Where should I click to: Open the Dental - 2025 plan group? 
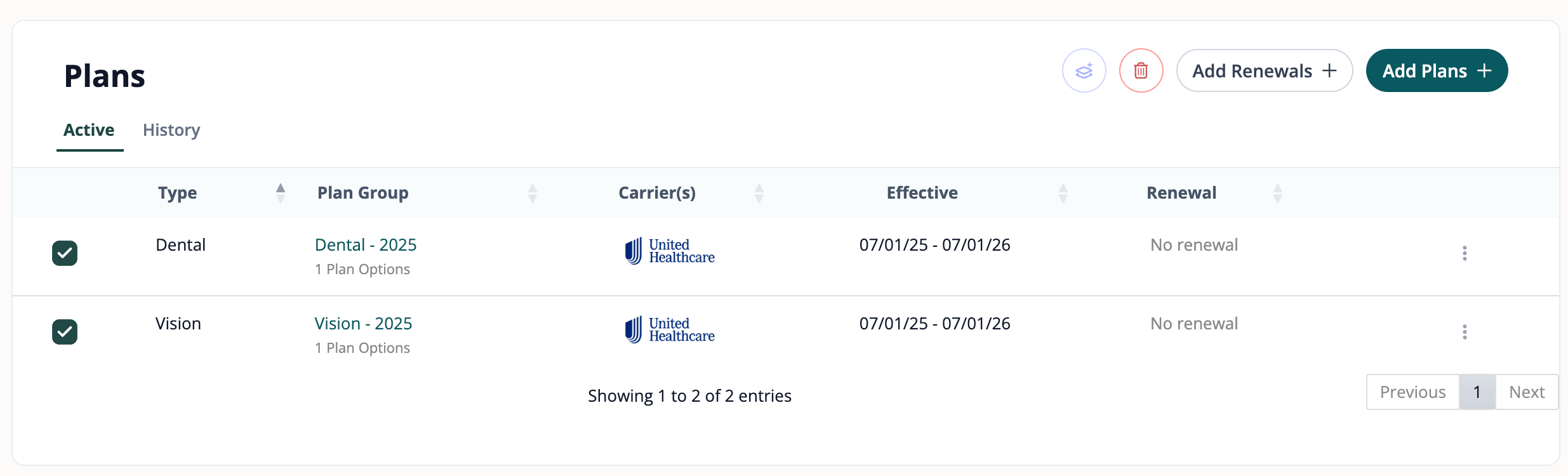point(365,244)
